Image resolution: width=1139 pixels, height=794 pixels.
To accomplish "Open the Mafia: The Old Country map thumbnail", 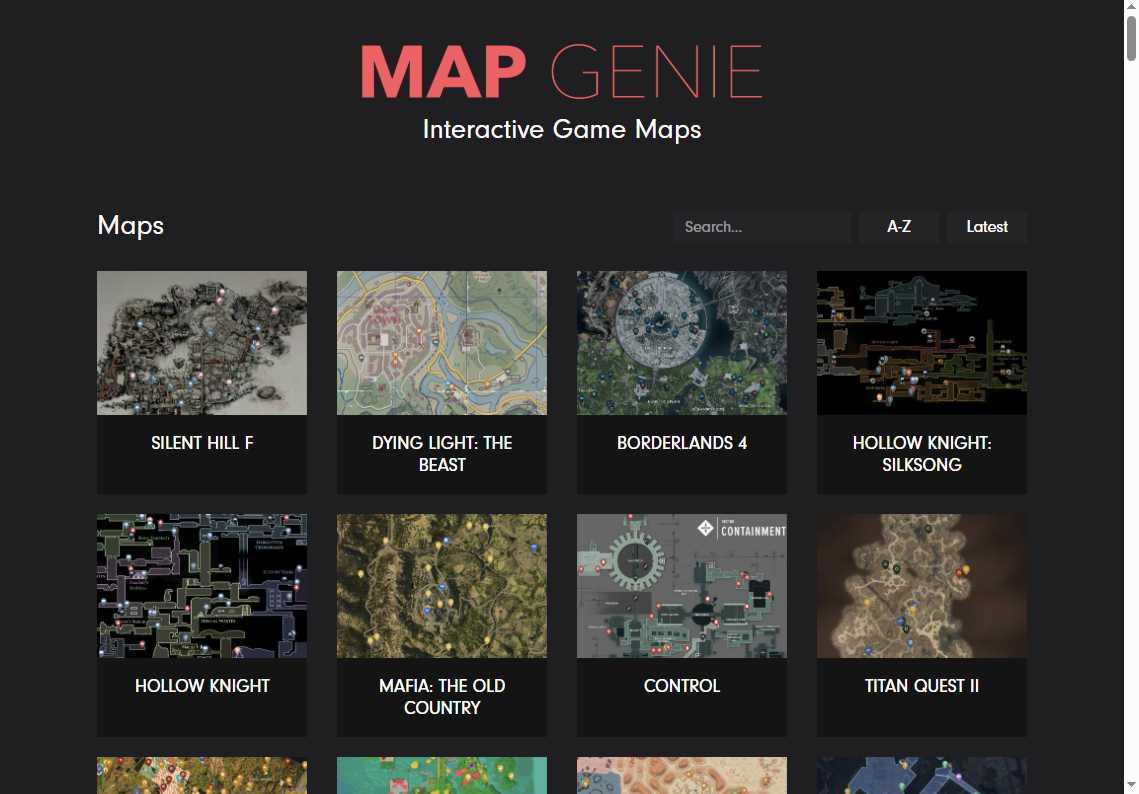I will (441, 585).
